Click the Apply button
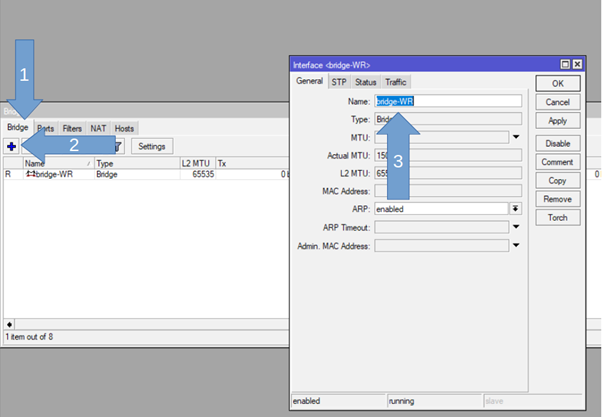Viewport: 602px width, 417px height. click(557, 120)
